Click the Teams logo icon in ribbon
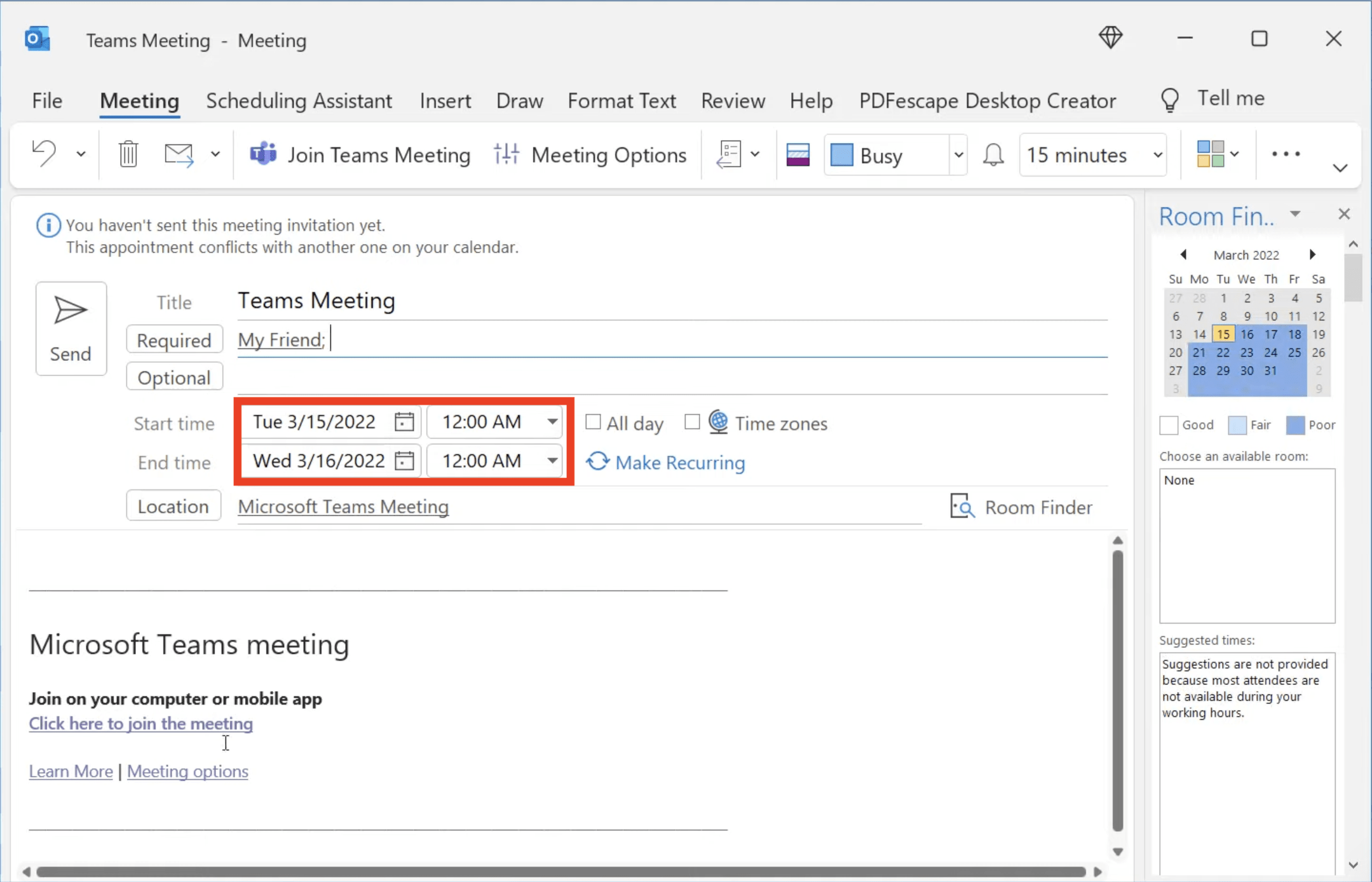This screenshot has height=882, width=1372. click(x=263, y=154)
